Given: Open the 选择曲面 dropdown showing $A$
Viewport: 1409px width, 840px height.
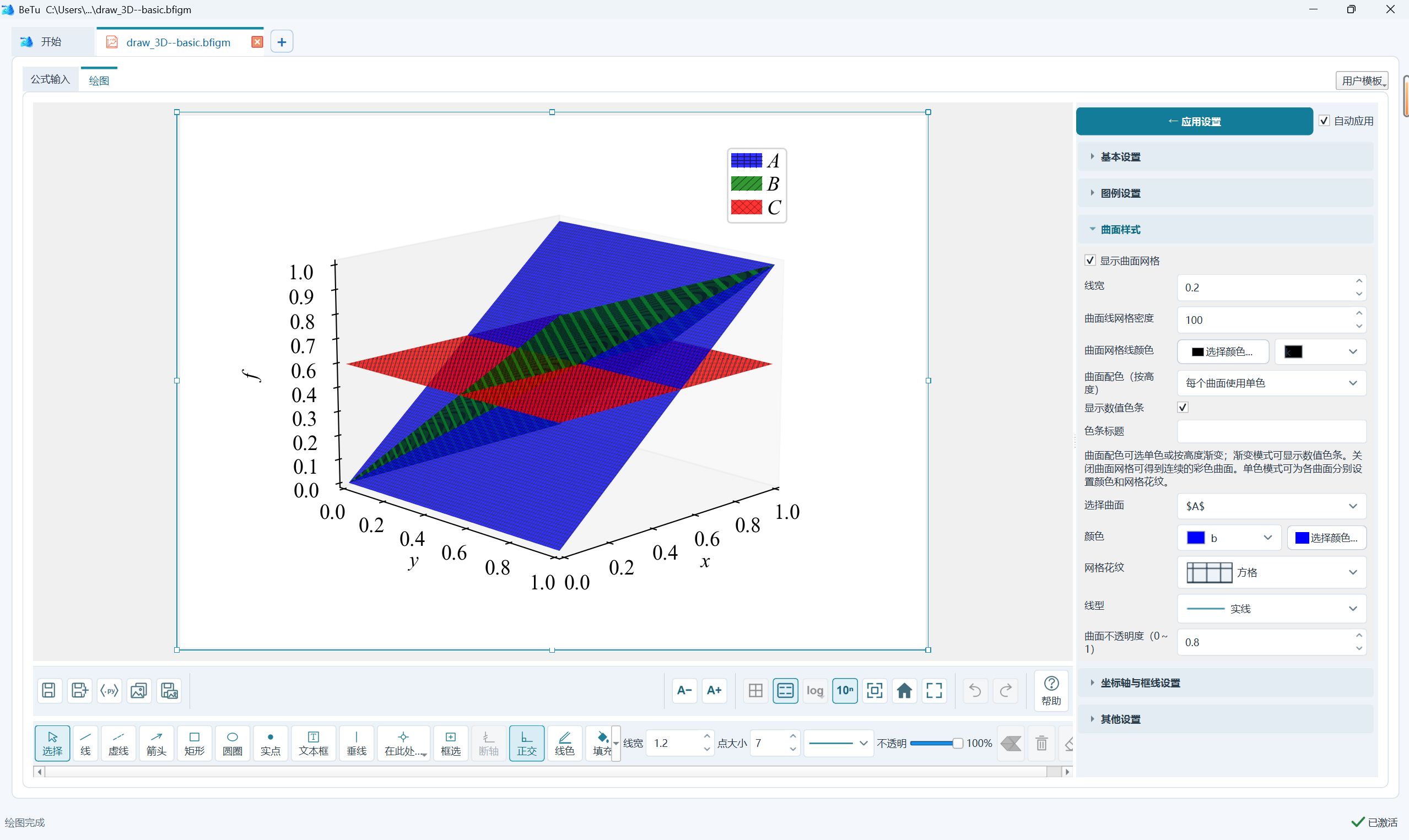Looking at the screenshot, I should coord(1271,506).
